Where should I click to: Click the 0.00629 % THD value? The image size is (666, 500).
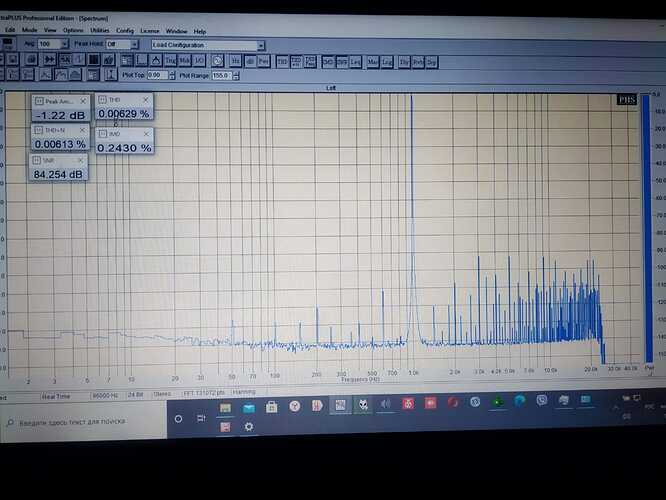124,113
